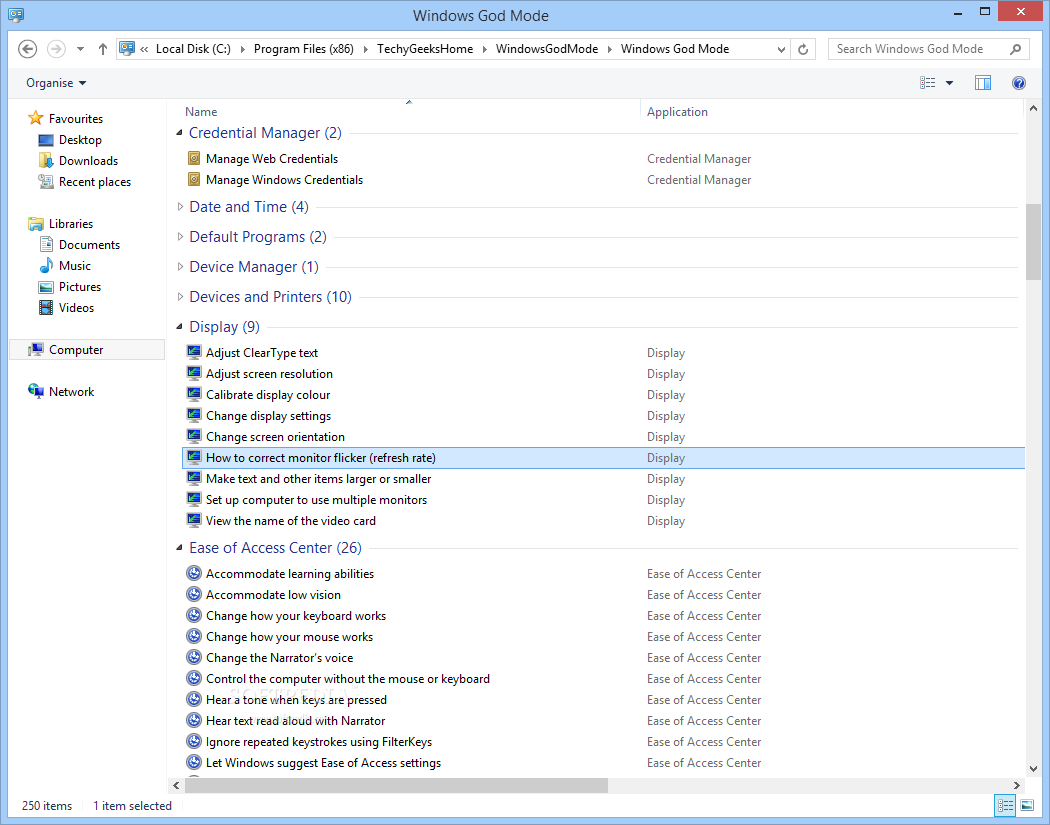
Task: Open the Organise menu
Action: pos(56,83)
